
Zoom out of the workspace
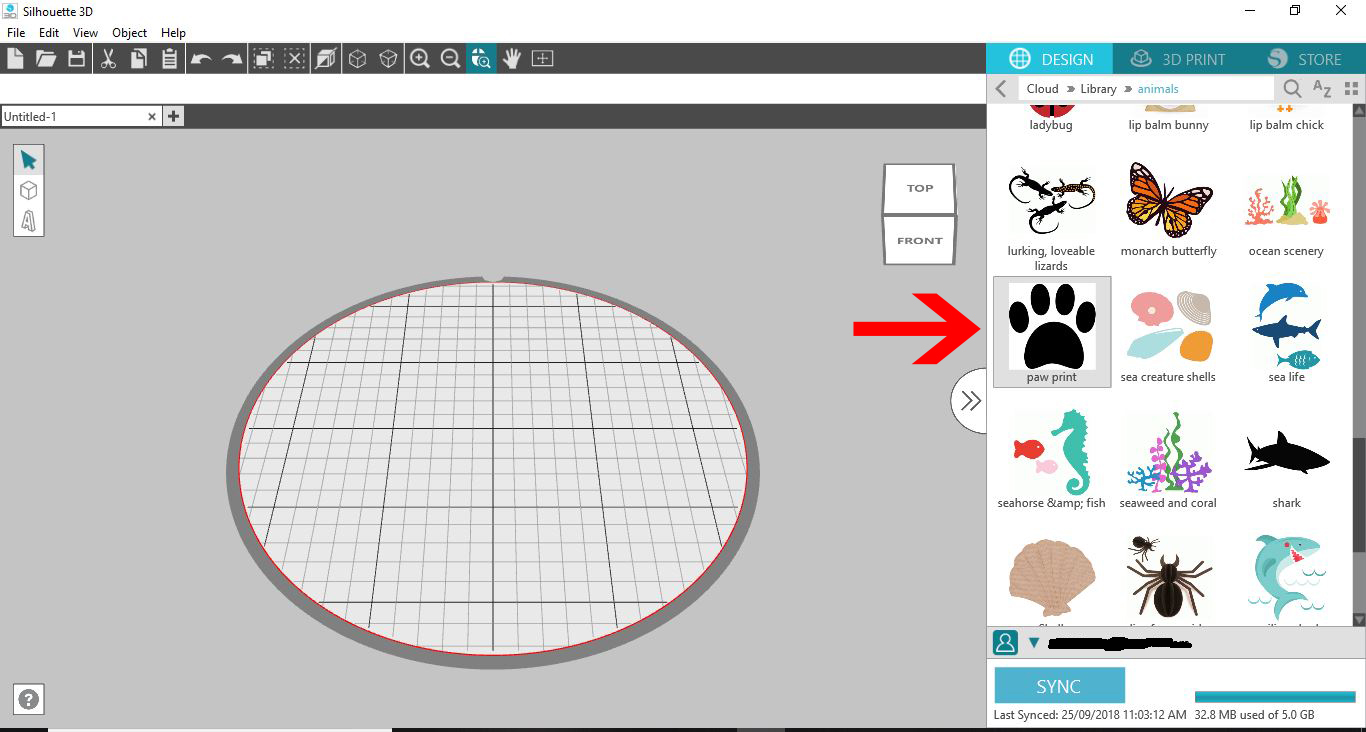click(x=451, y=59)
